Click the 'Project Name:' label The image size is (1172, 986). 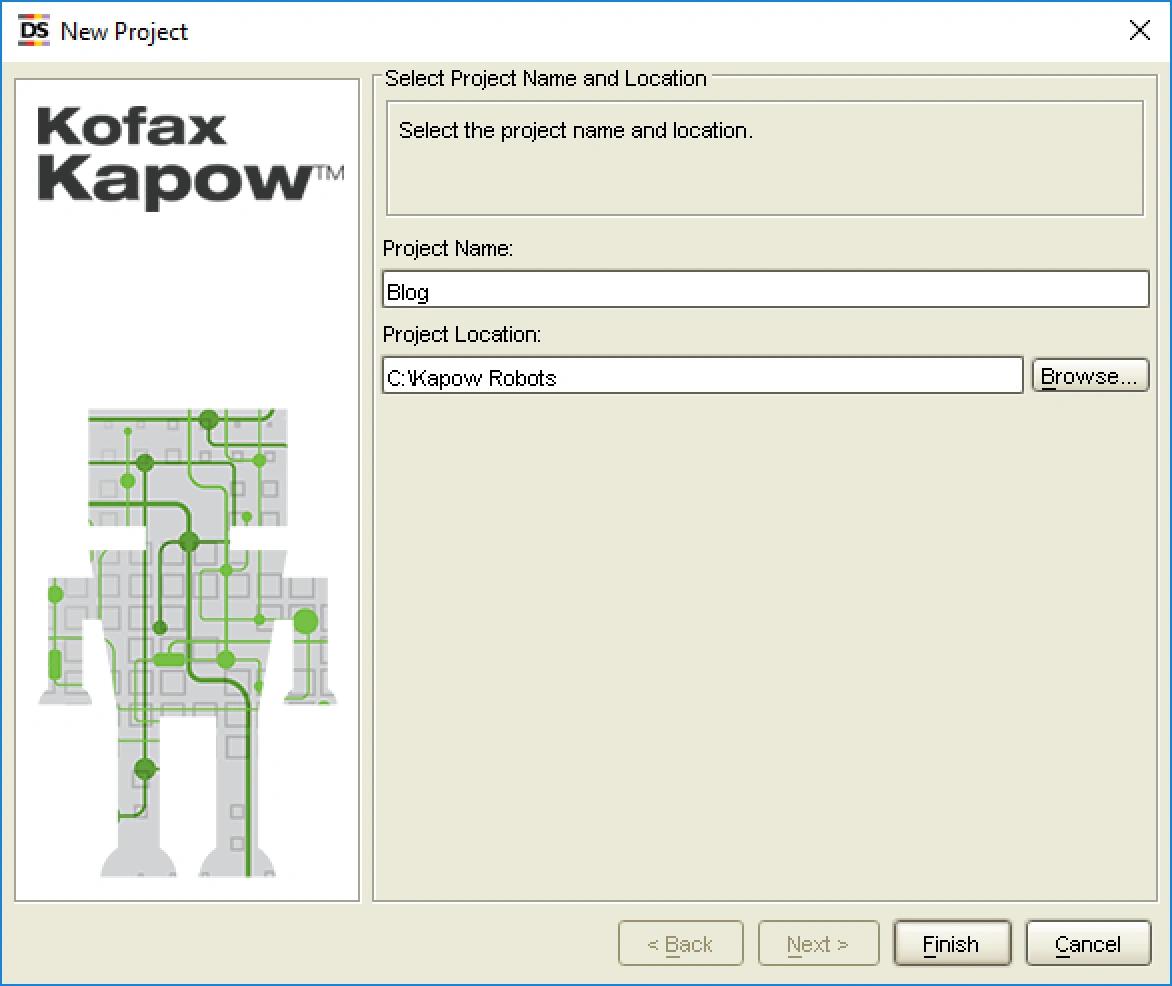tap(448, 248)
